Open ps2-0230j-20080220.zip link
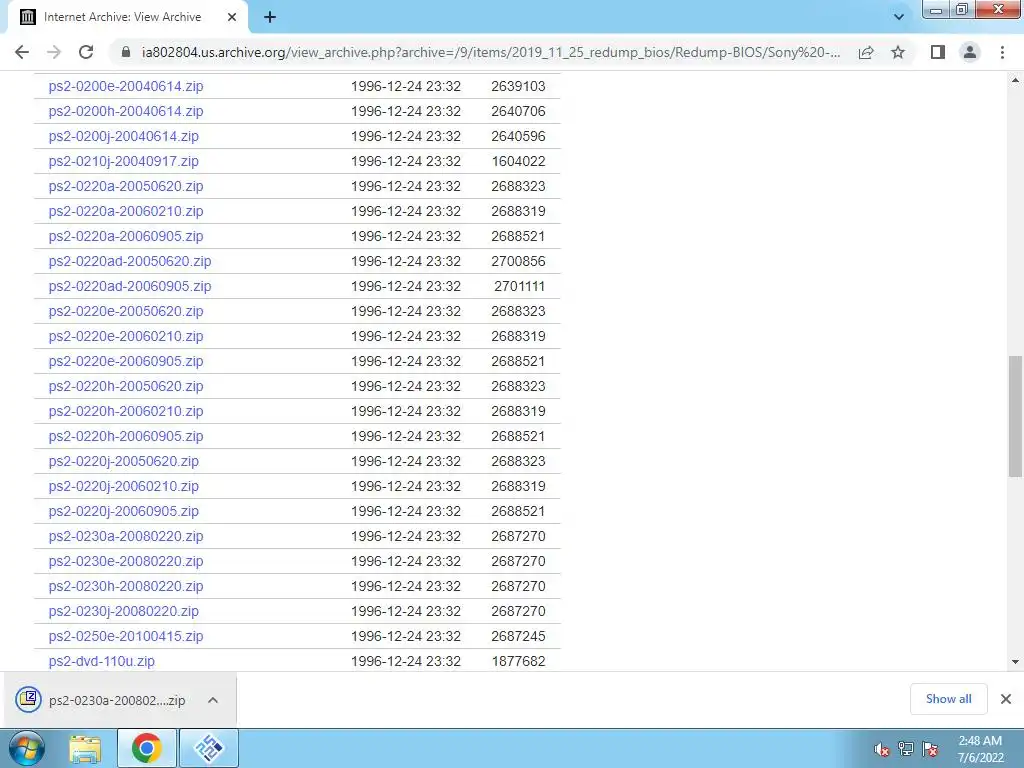Screen dimensions: 1024x768 [x=123, y=611]
